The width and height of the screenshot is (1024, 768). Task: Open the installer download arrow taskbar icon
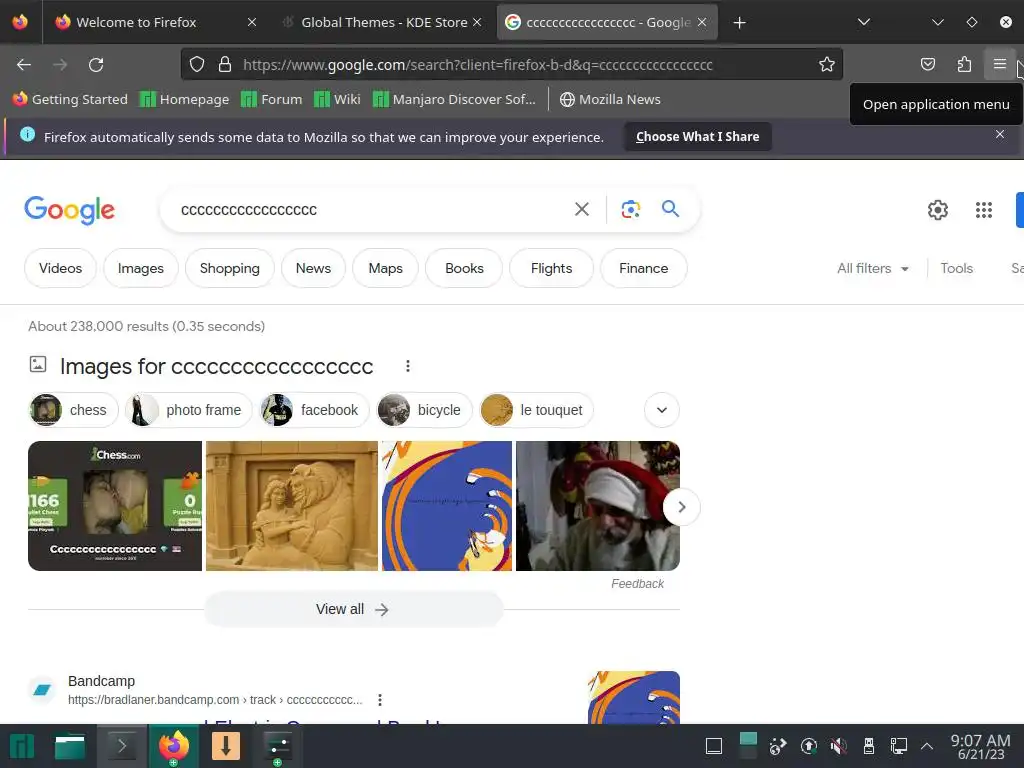(x=226, y=746)
